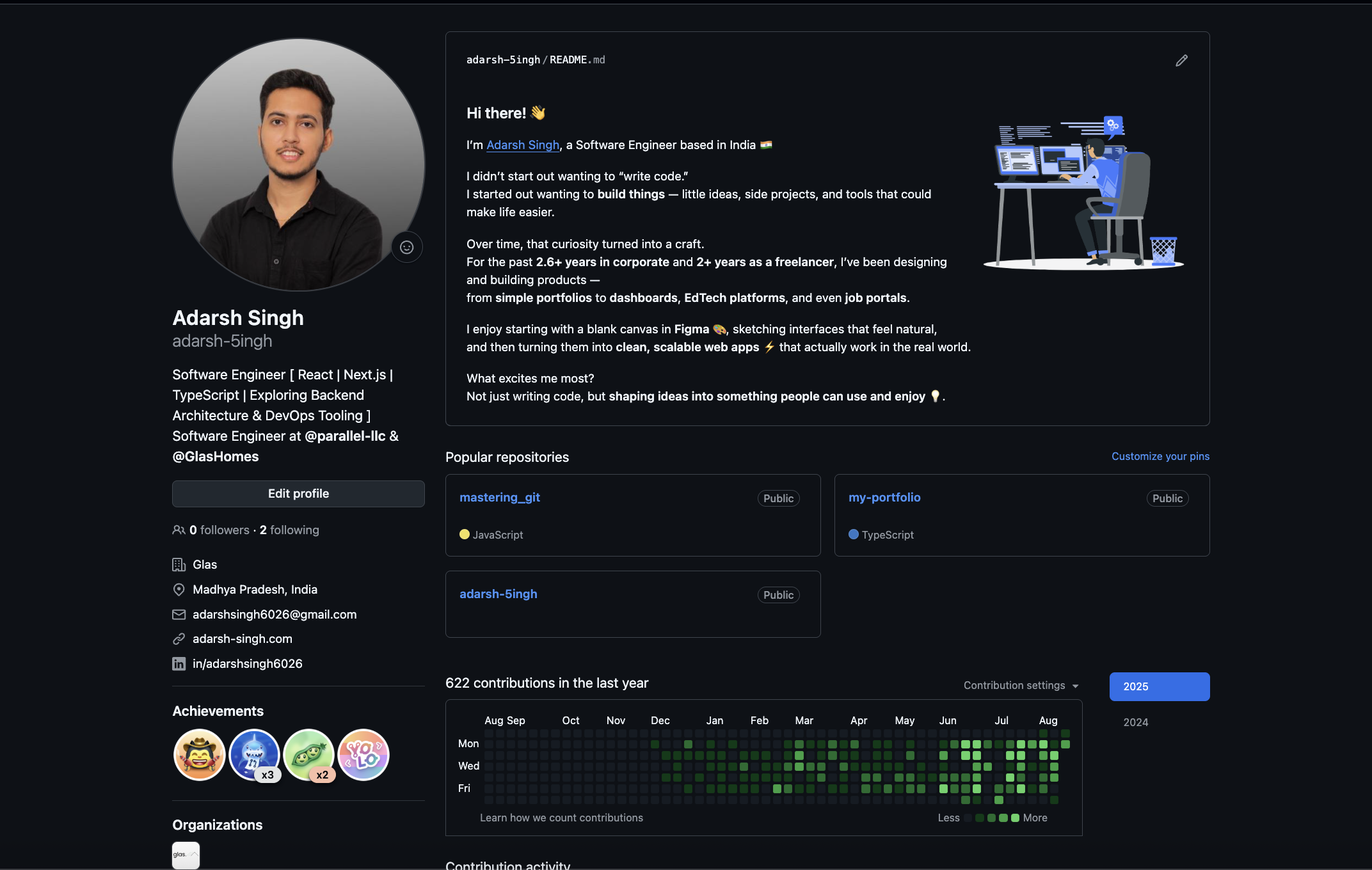1372x870 pixels.
Task: Open the YOLO achievement badge
Action: (x=363, y=754)
